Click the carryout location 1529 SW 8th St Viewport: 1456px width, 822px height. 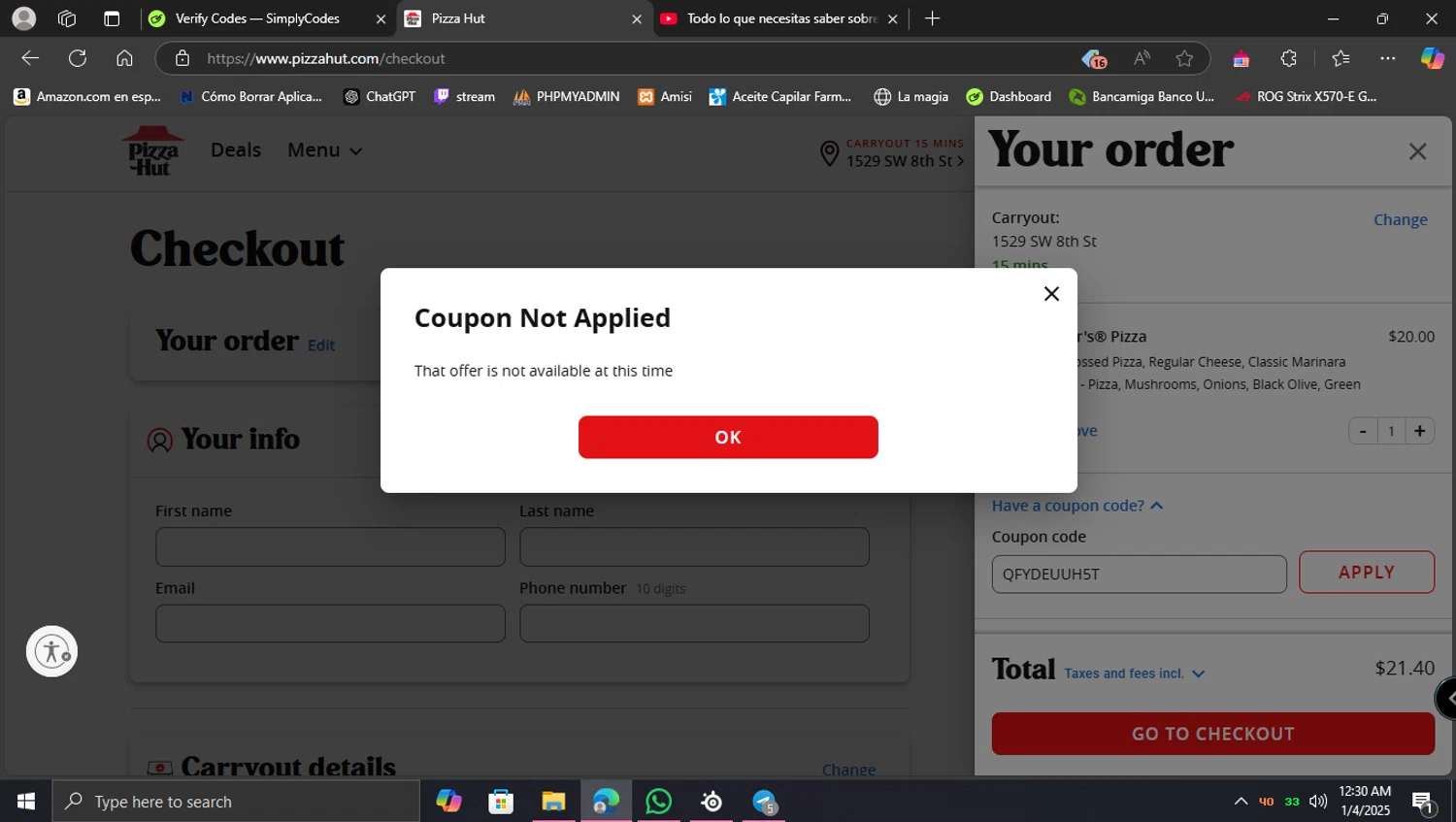(x=905, y=161)
